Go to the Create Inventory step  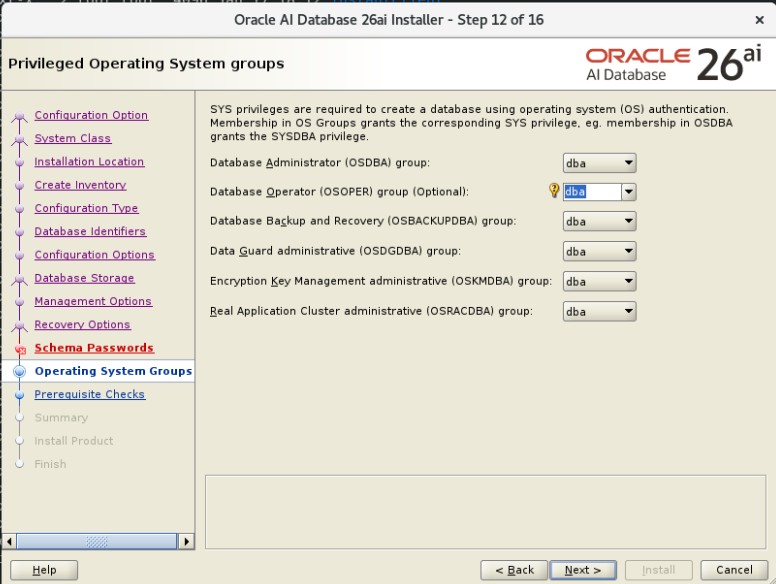[x=80, y=185]
